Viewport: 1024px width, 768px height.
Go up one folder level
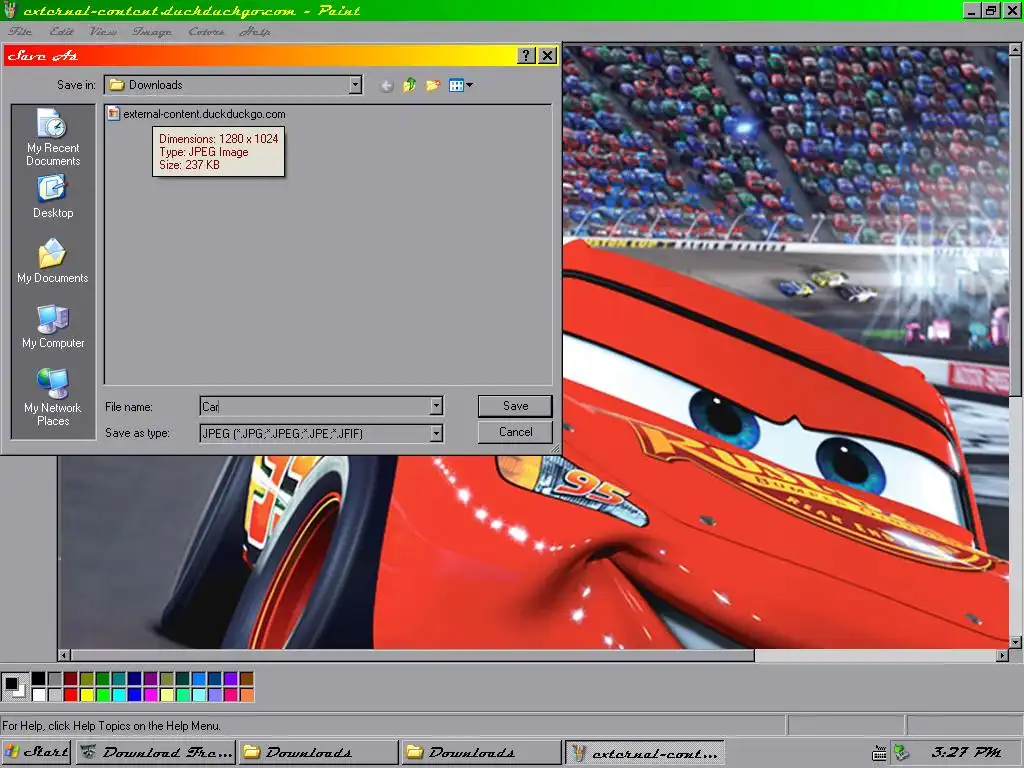(409, 85)
